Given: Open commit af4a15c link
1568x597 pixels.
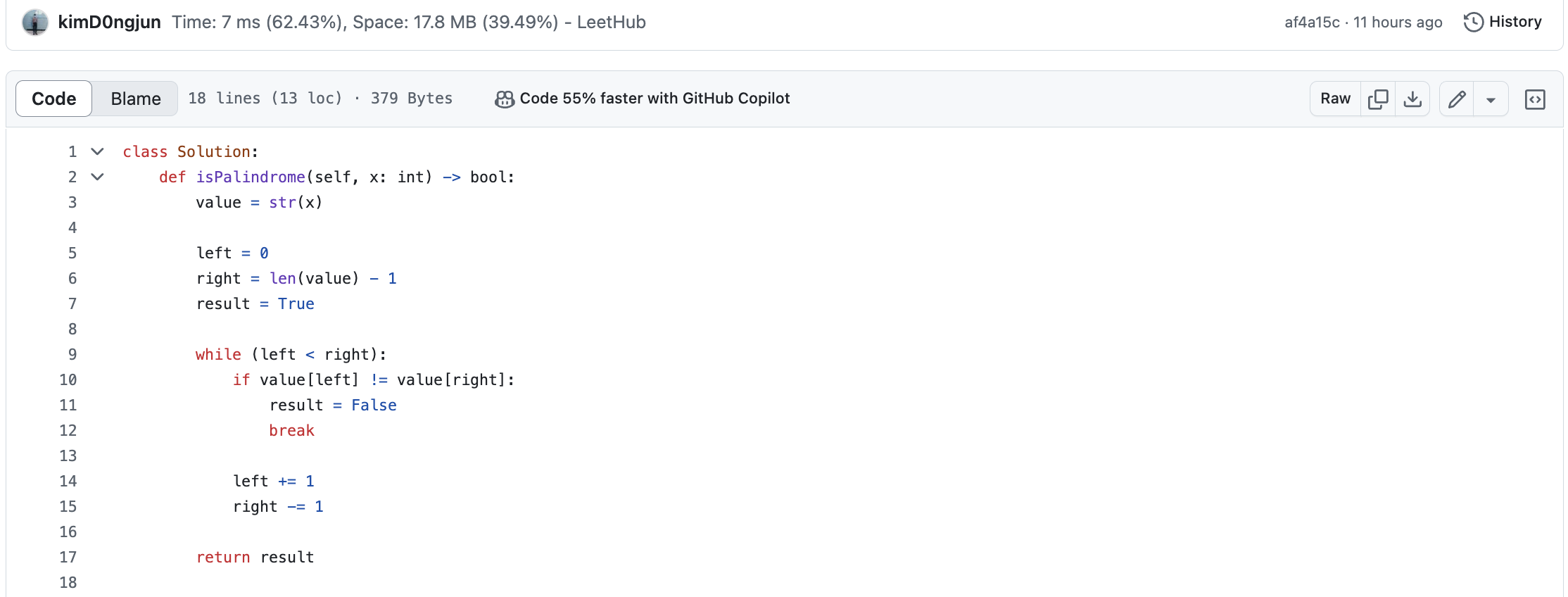Looking at the screenshot, I should 1312,23.
